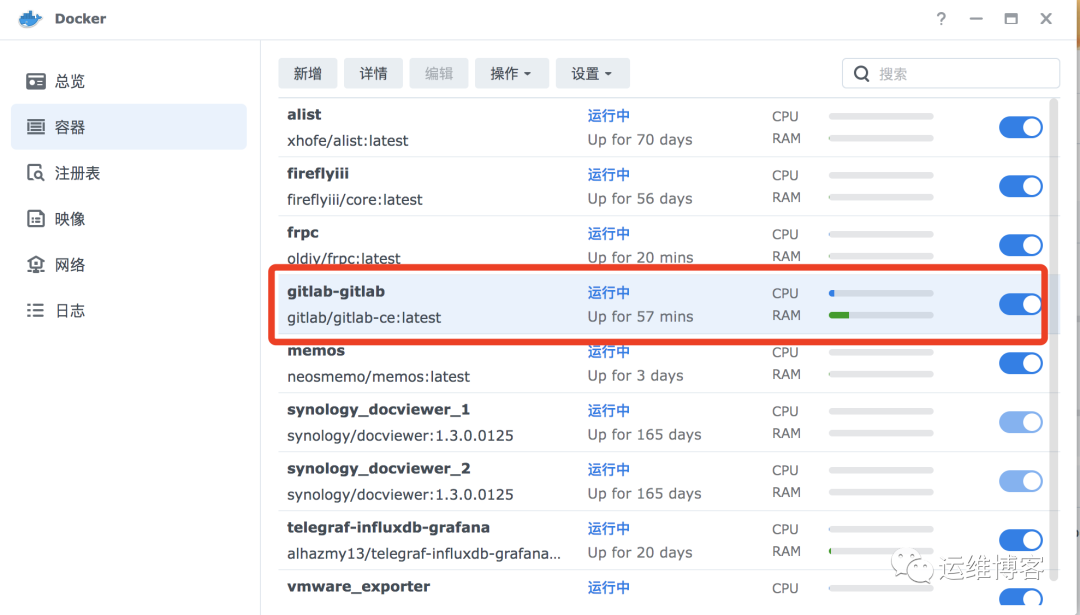Screen dimensions: 1080x615
Task: Select the fireflyiii container name
Action: coord(318,174)
